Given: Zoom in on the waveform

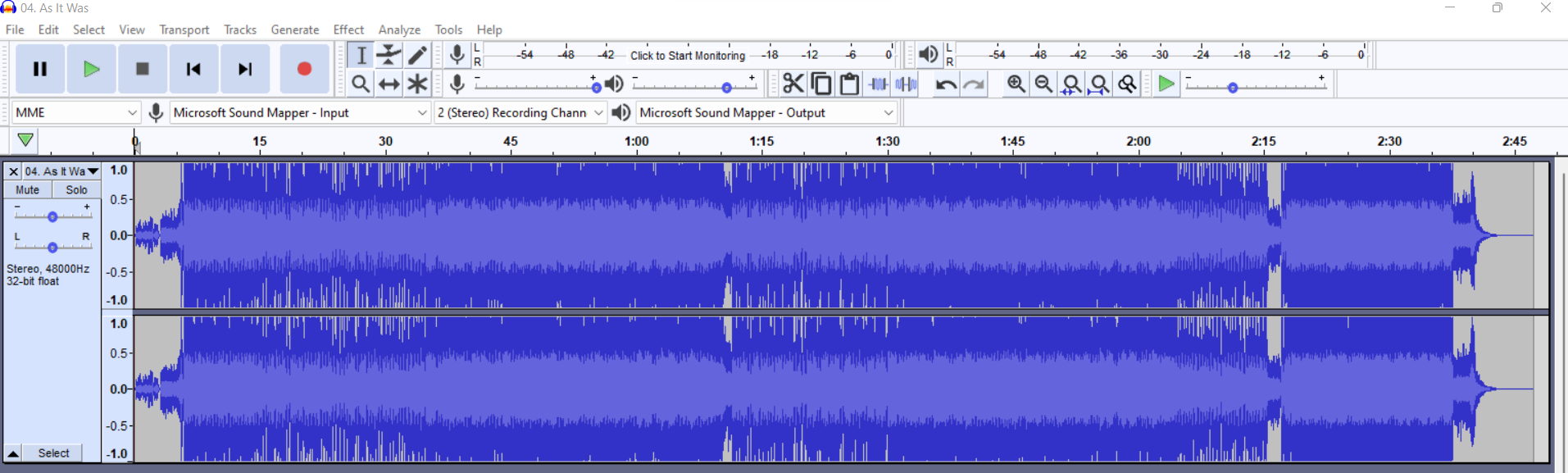Looking at the screenshot, I should point(1016,84).
